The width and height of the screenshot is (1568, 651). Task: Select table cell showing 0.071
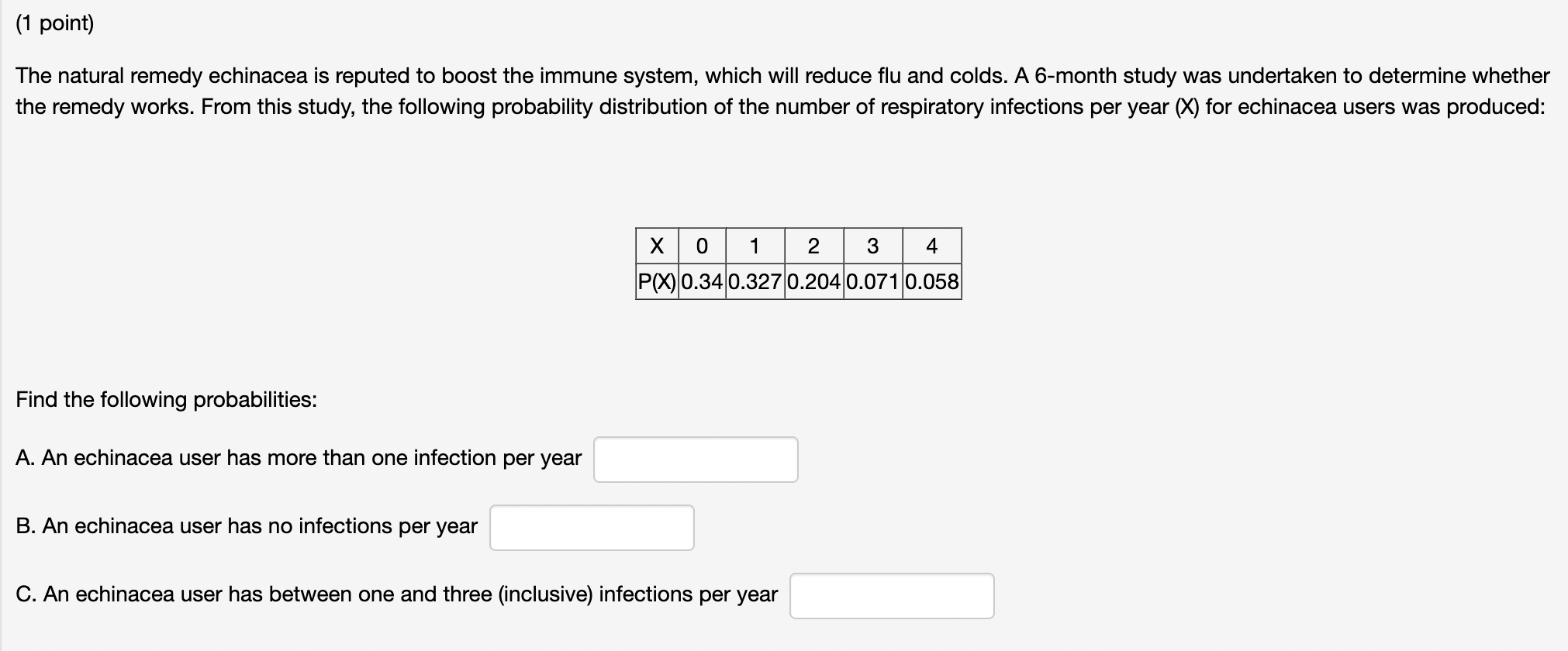point(873,281)
